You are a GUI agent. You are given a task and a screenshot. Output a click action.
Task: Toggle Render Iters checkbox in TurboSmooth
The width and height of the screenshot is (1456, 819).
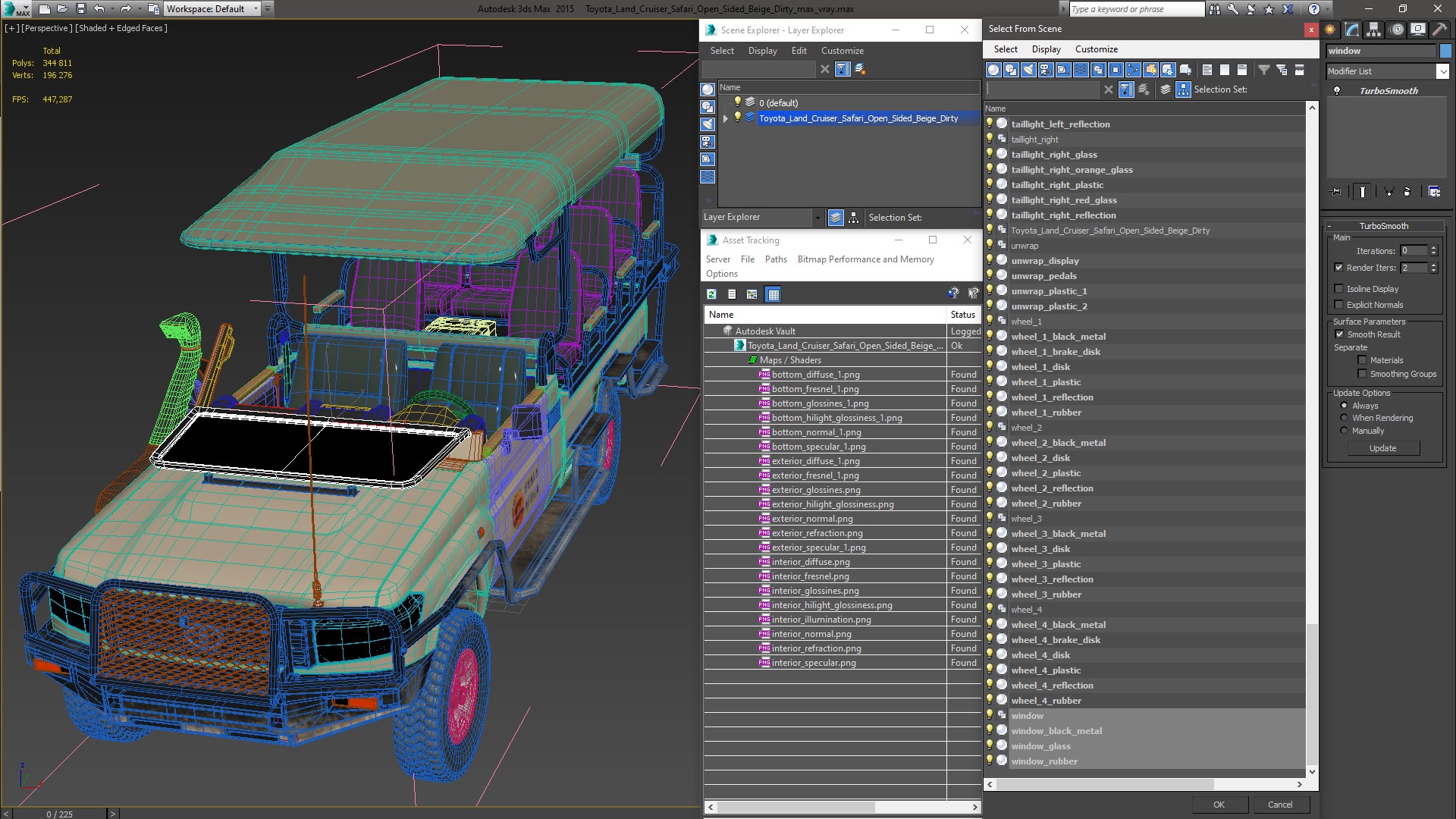[x=1338, y=268]
